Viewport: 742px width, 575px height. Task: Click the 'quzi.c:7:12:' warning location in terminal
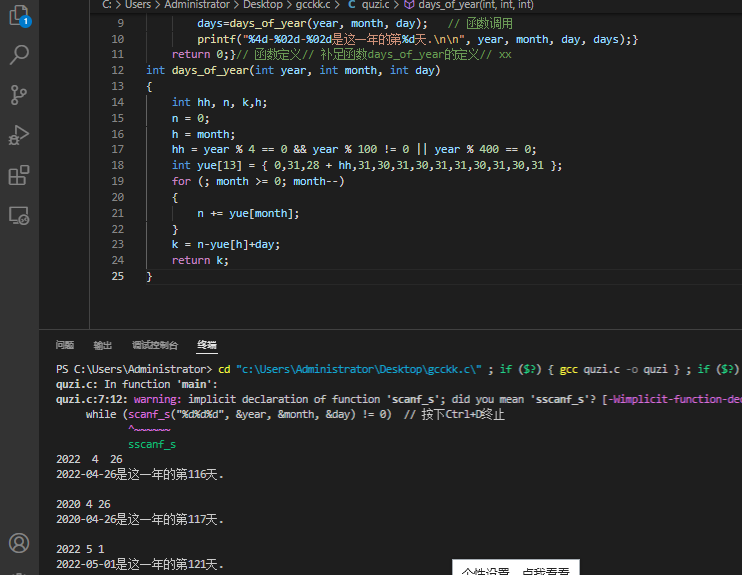point(92,399)
